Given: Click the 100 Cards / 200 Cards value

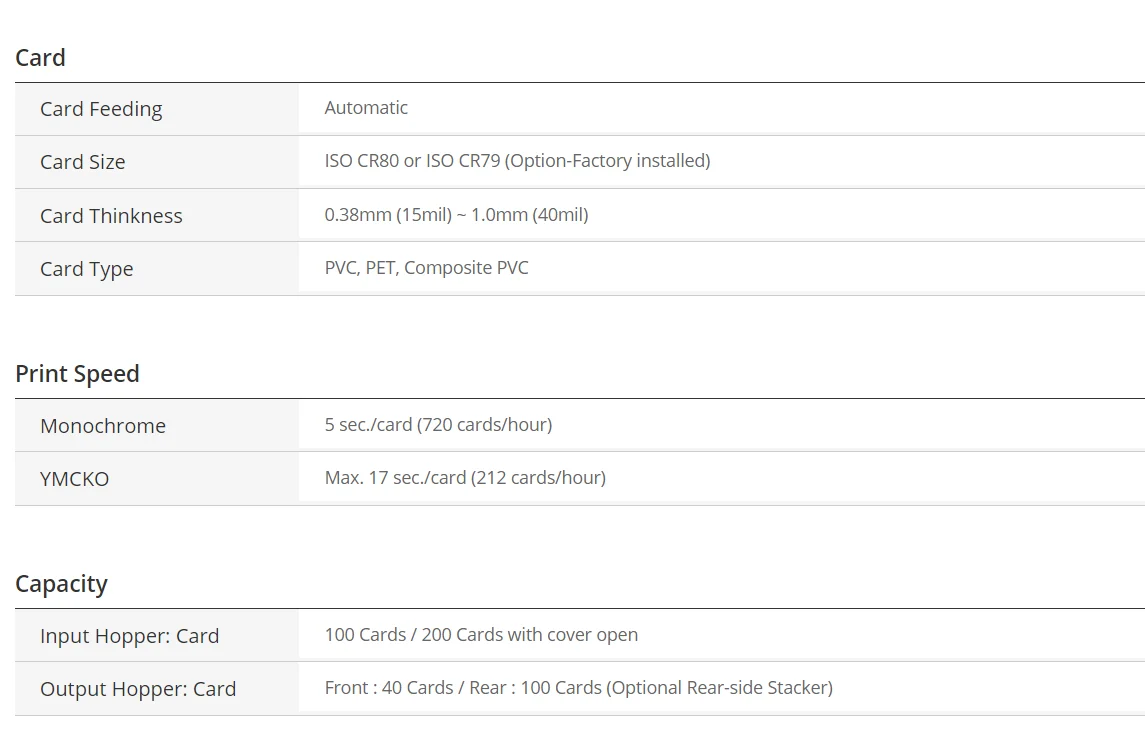Looking at the screenshot, I should point(481,635).
